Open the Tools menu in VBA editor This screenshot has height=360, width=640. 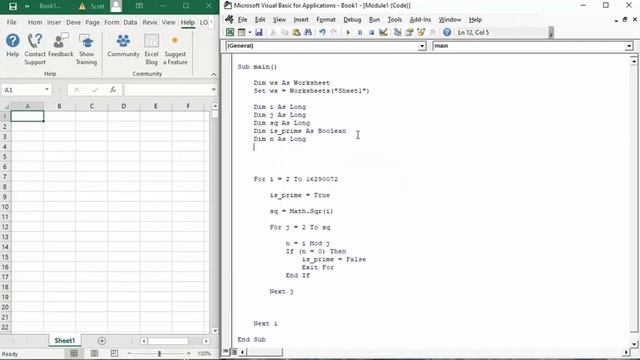pyautogui.click(x=395, y=20)
